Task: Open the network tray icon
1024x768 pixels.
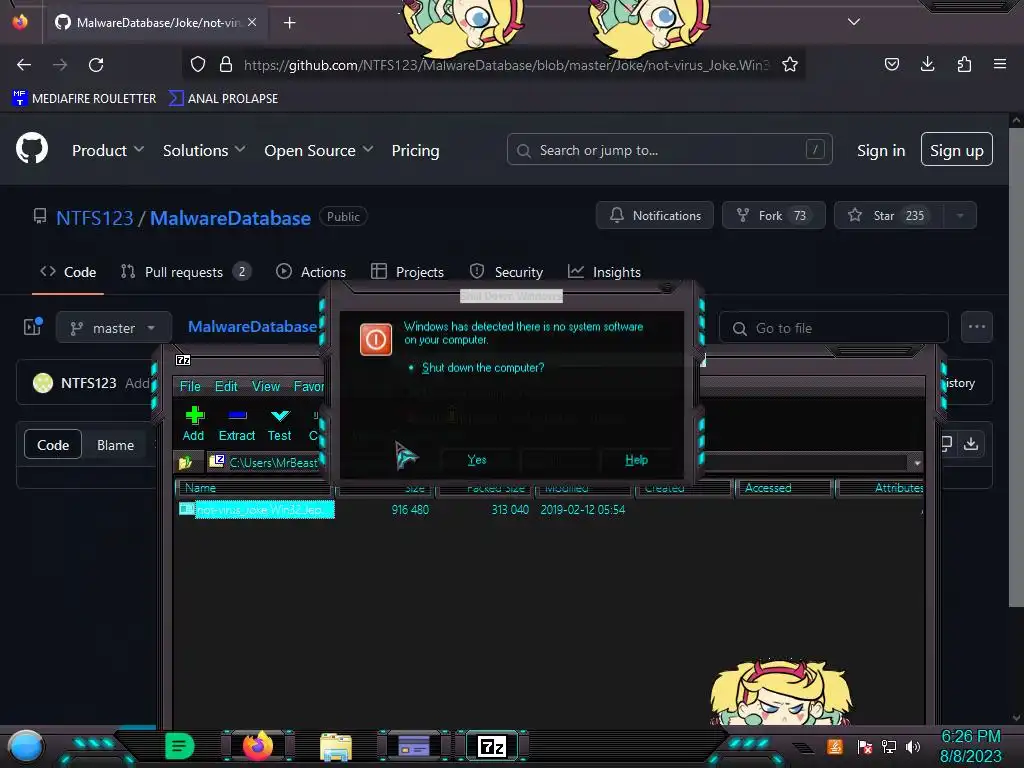Action: click(889, 746)
